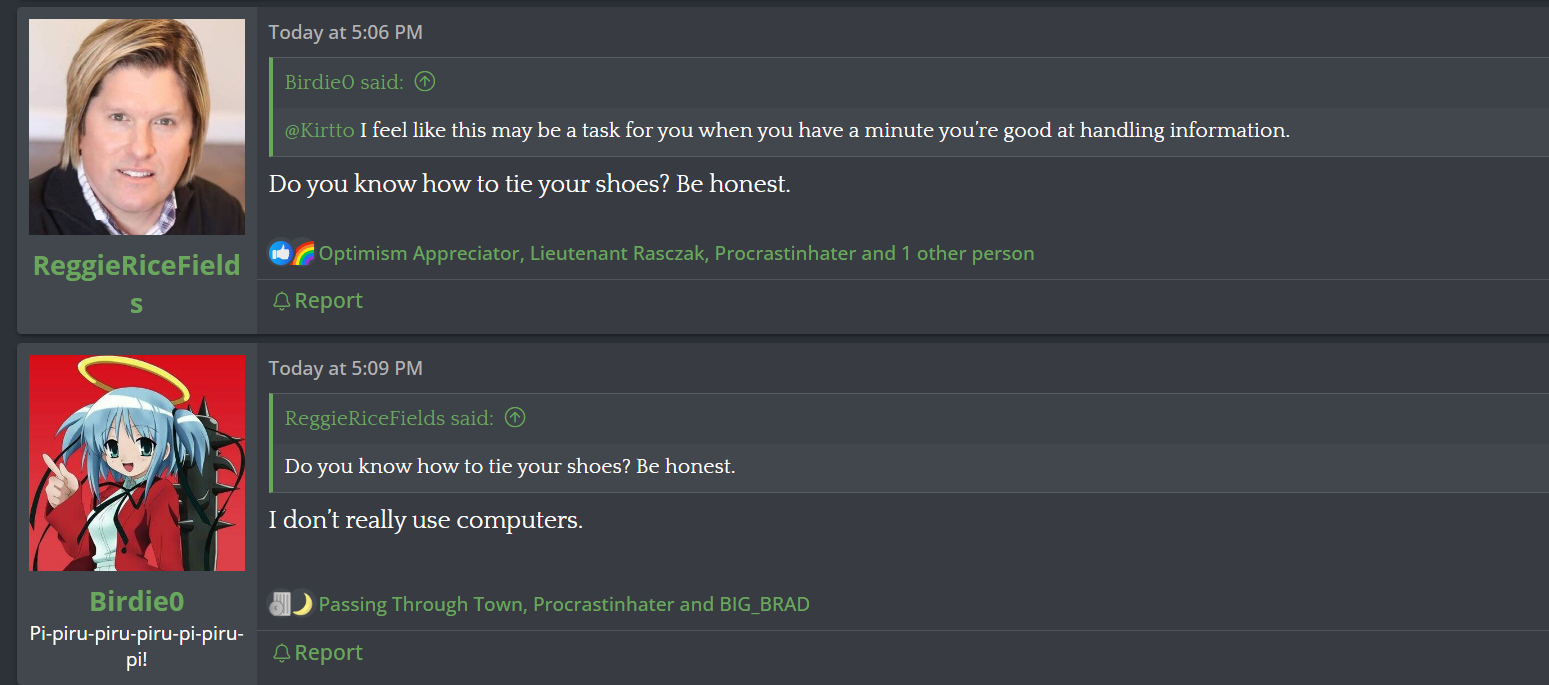The height and width of the screenshot is (685, 1549).
Task: Click the Birdie0 anime avatar image
Action: pyautogui.click(x=137, y=463)
